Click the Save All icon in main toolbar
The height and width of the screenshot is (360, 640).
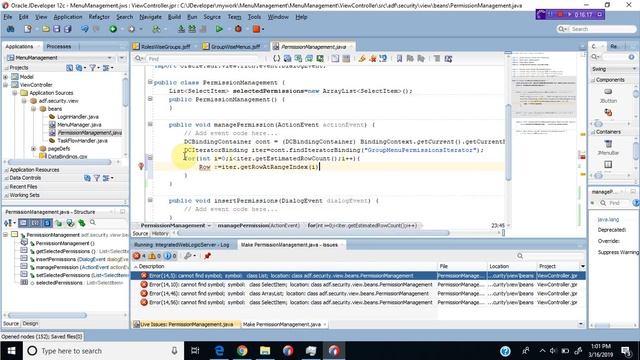[x=67, y=29]
